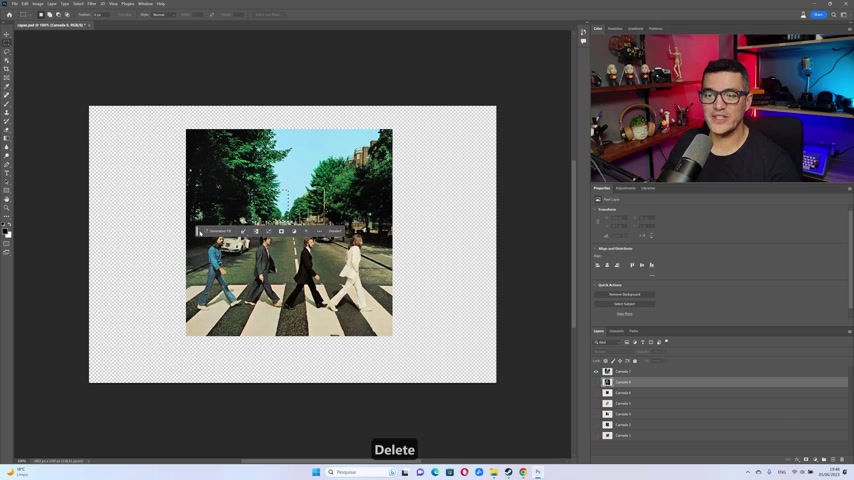Open the Filter menu

click(92, 4)
